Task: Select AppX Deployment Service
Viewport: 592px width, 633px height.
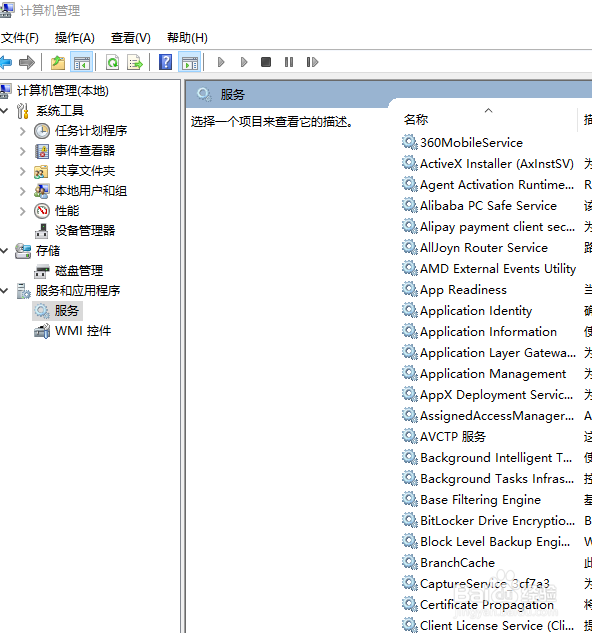Action: [x=496, y=394]
